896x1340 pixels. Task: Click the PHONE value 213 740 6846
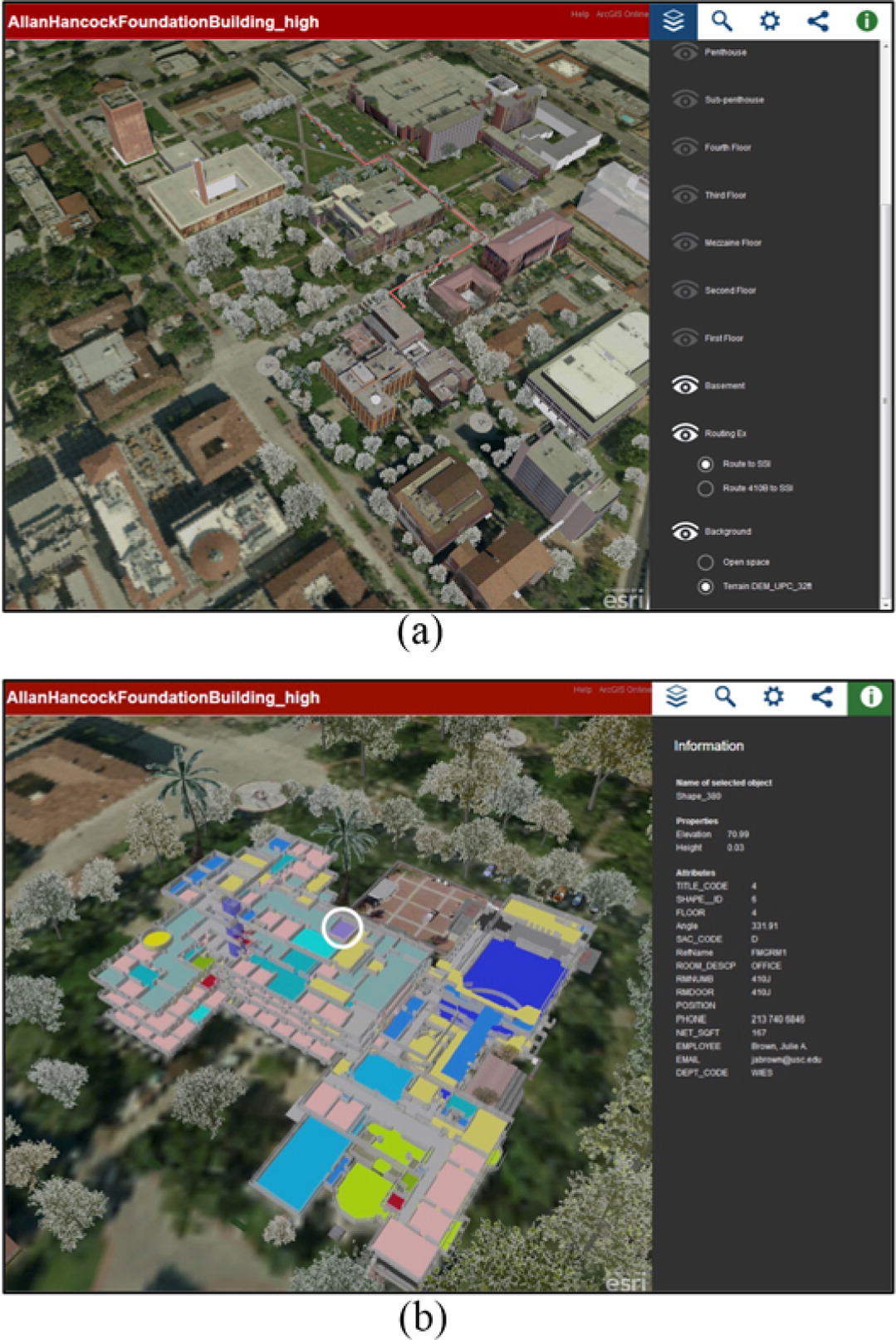pos(777,1019)
